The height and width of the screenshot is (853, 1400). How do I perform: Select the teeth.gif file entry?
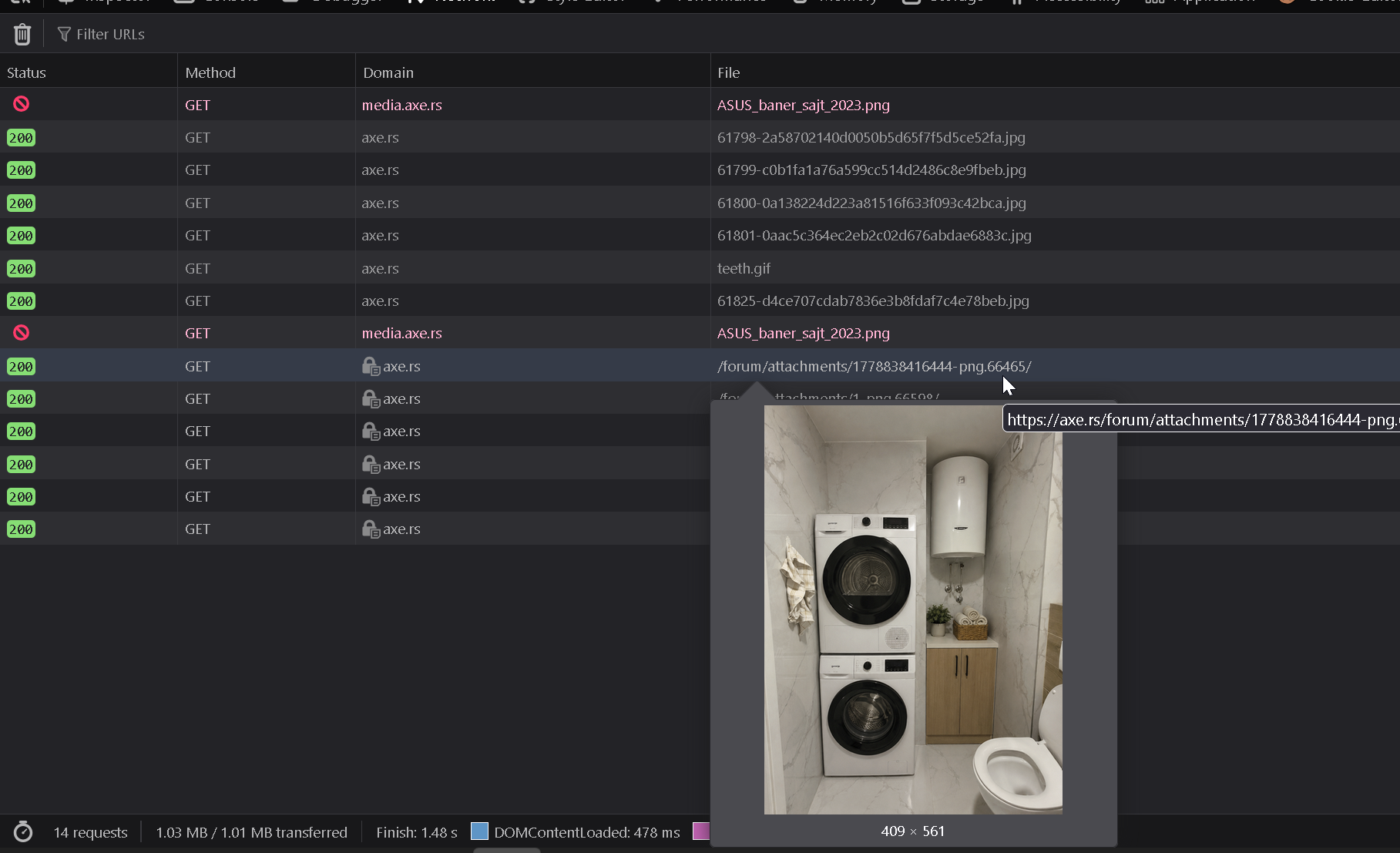point(744,268)
